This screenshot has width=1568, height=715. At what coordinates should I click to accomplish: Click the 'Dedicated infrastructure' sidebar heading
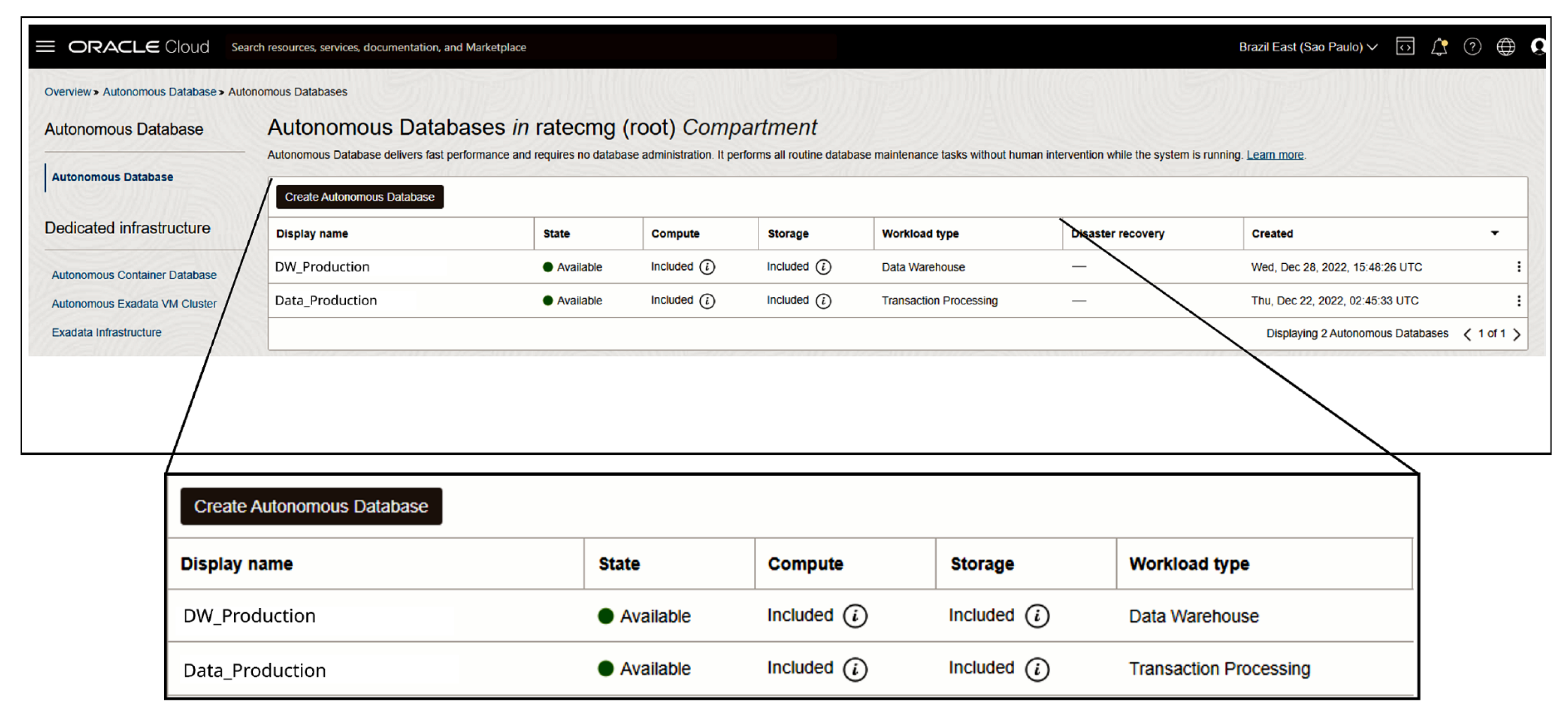point(127,228)
